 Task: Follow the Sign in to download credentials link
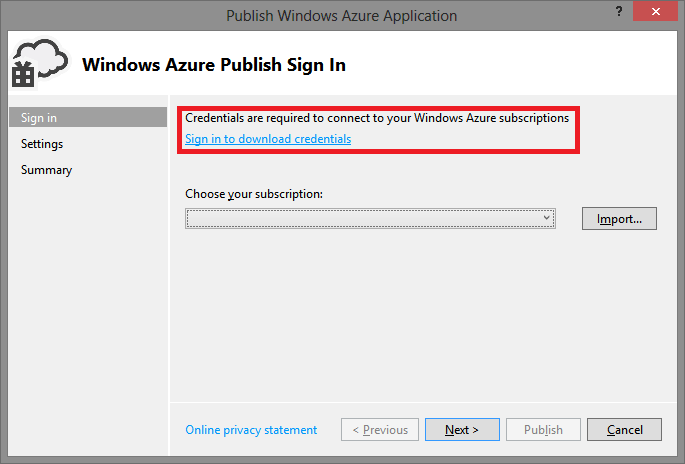coord(268,139)
